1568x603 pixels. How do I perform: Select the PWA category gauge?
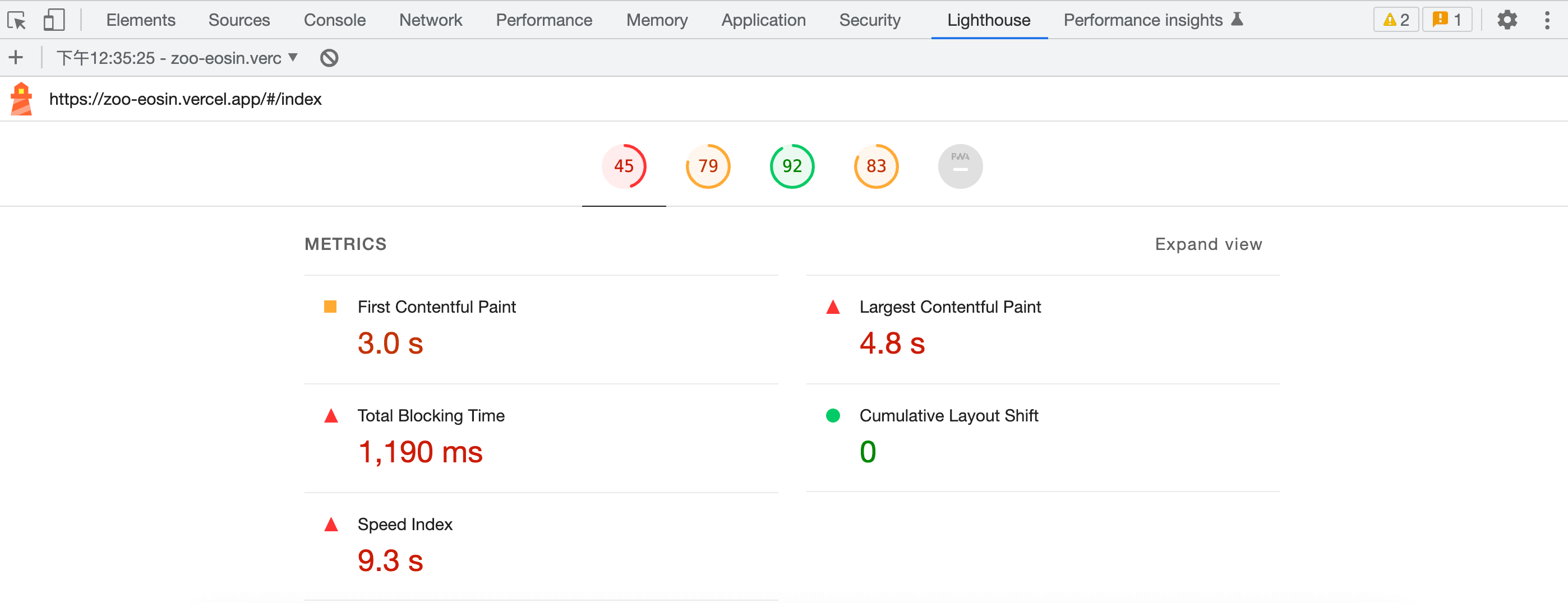pyautogui.click(x=960, y=166)
